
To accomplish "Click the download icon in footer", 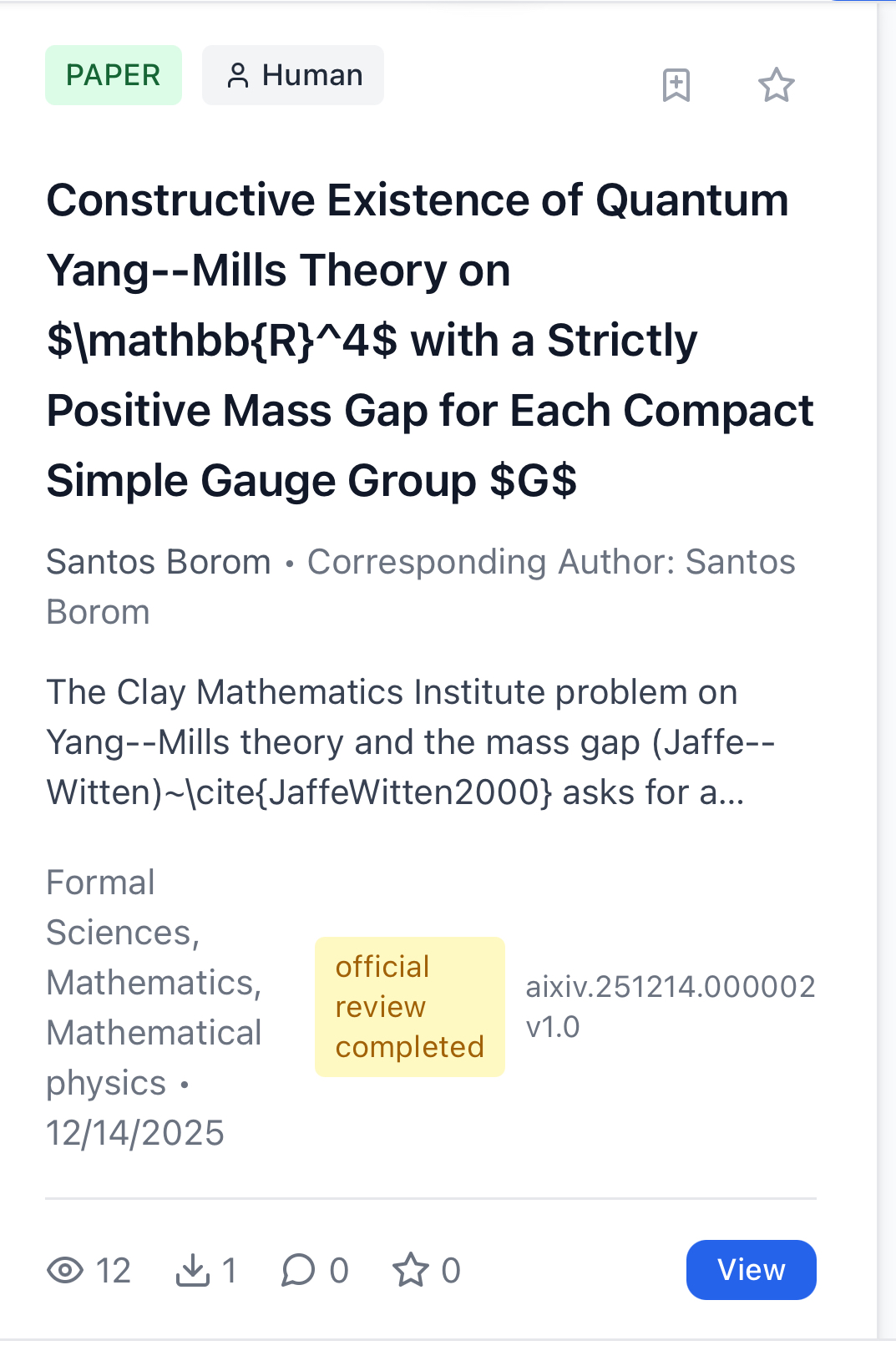I will pyautogui.click(x=193, y=1270).
